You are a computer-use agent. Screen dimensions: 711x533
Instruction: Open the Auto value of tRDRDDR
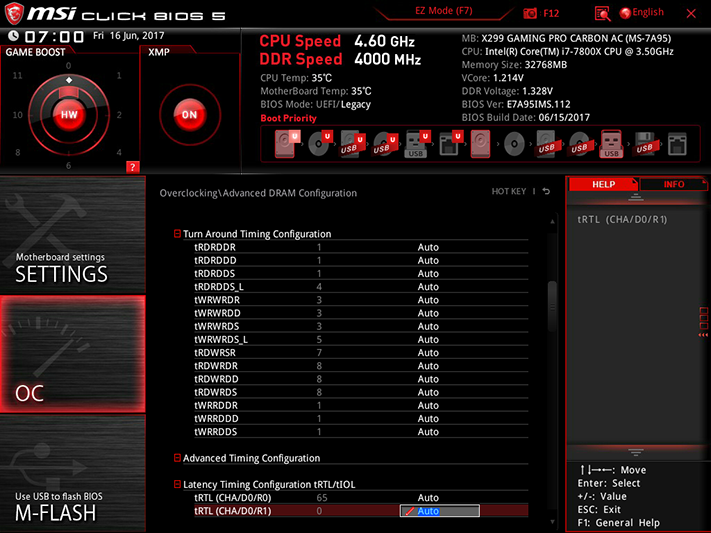tap(428, 247)
